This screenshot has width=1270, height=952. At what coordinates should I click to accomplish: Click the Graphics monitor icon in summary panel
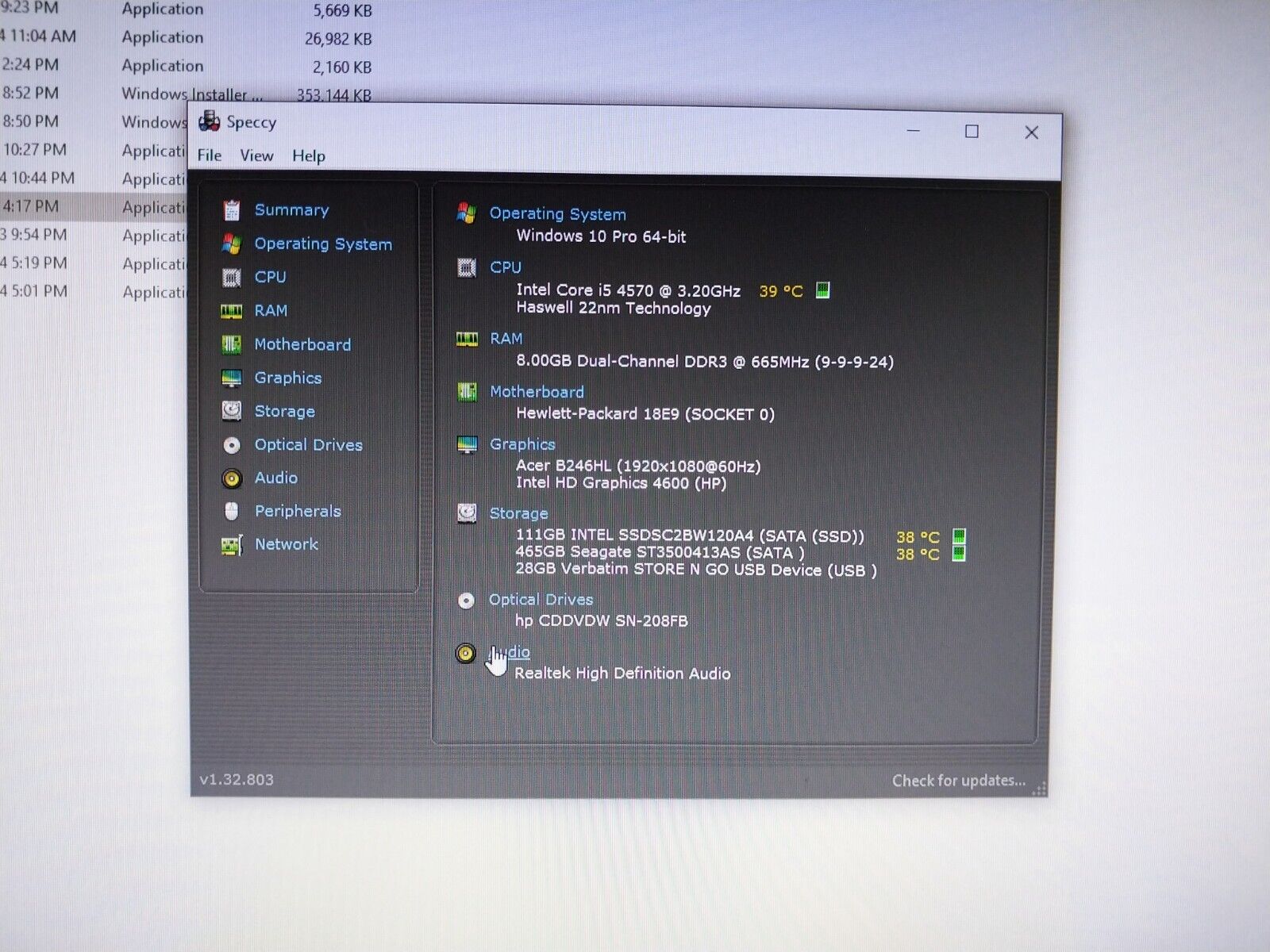pos(467,444)
